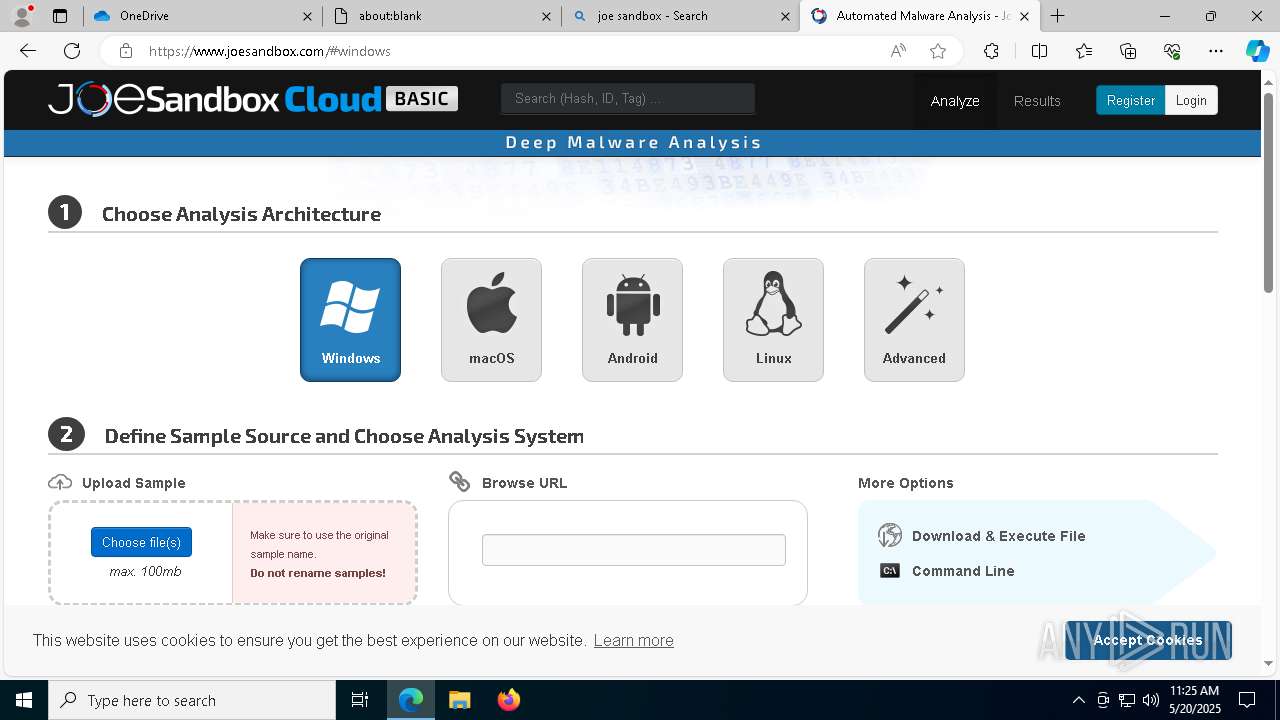Go back using the browser back arrow

28,51
